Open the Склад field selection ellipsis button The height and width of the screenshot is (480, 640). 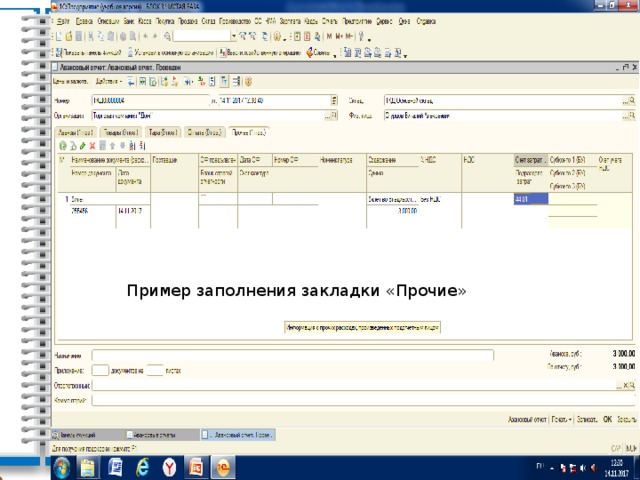[625, 101]
